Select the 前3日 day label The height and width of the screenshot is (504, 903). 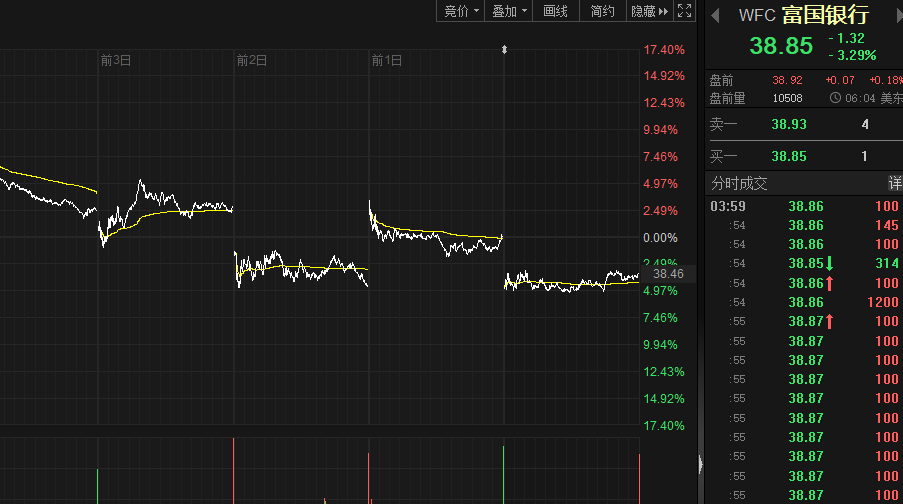[116, 61]
